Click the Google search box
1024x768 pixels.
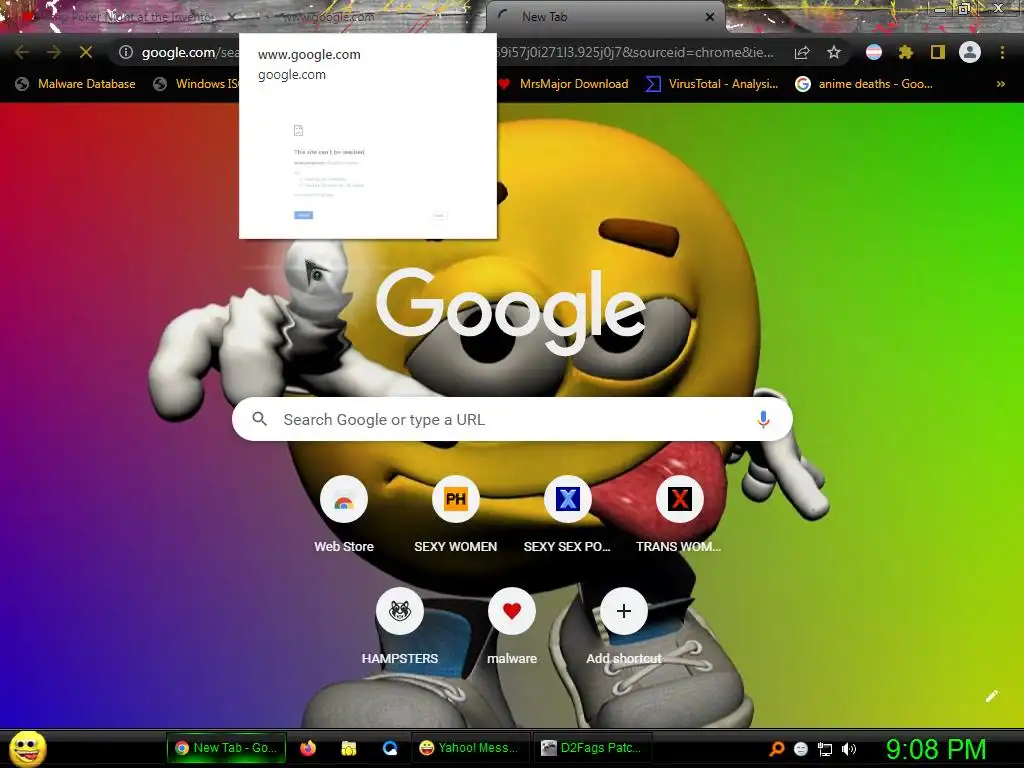click(x=512, y=419)
